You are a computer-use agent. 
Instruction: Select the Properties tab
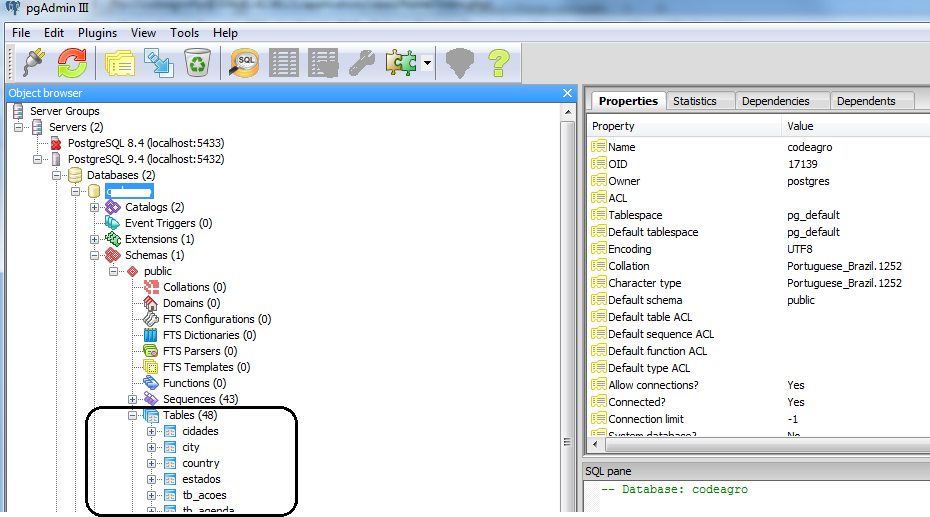click(x=628, y=101)
